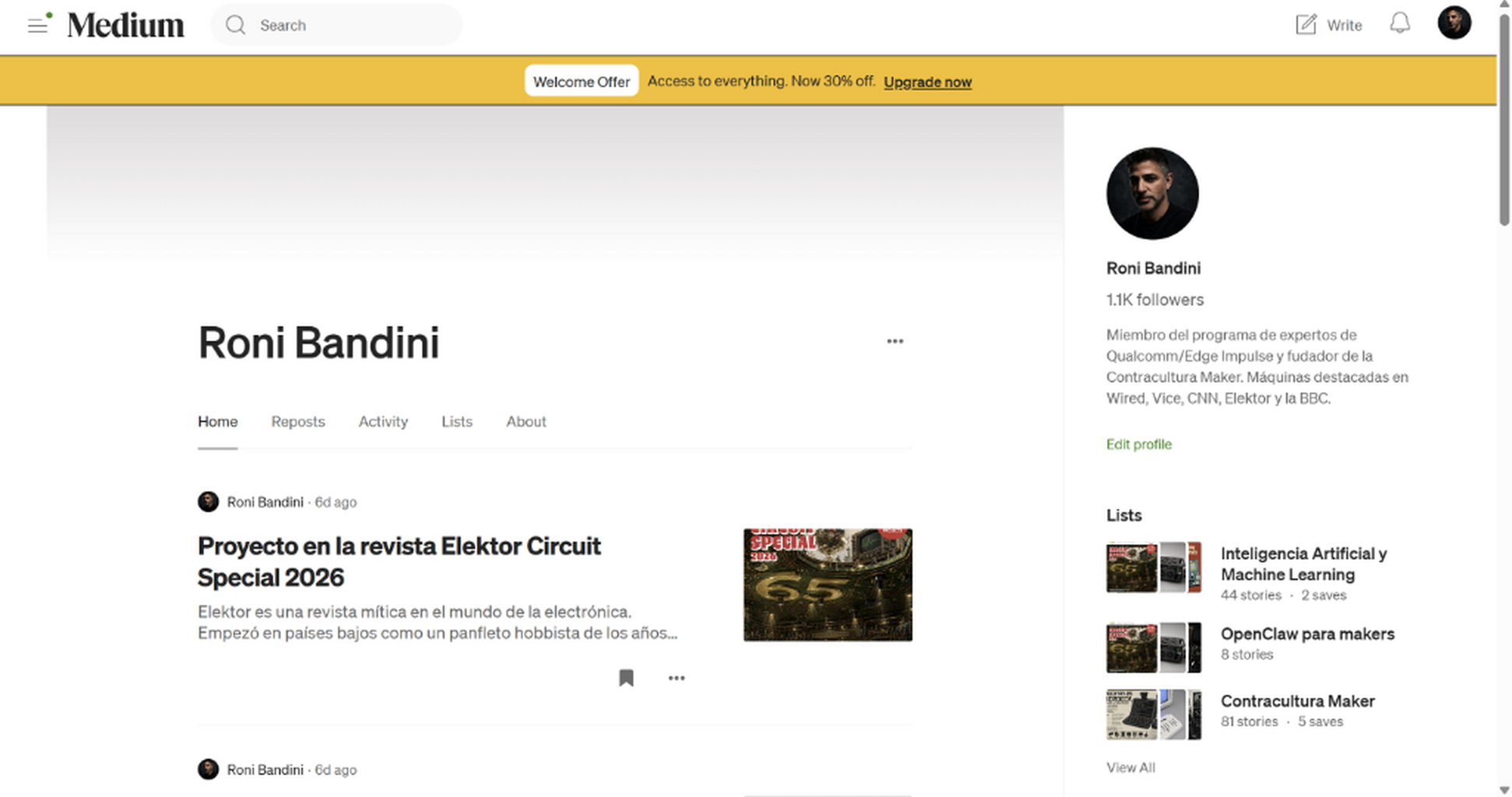1512x797 pixels.
Task: Click the search magnifier icon
Action: 235,25
